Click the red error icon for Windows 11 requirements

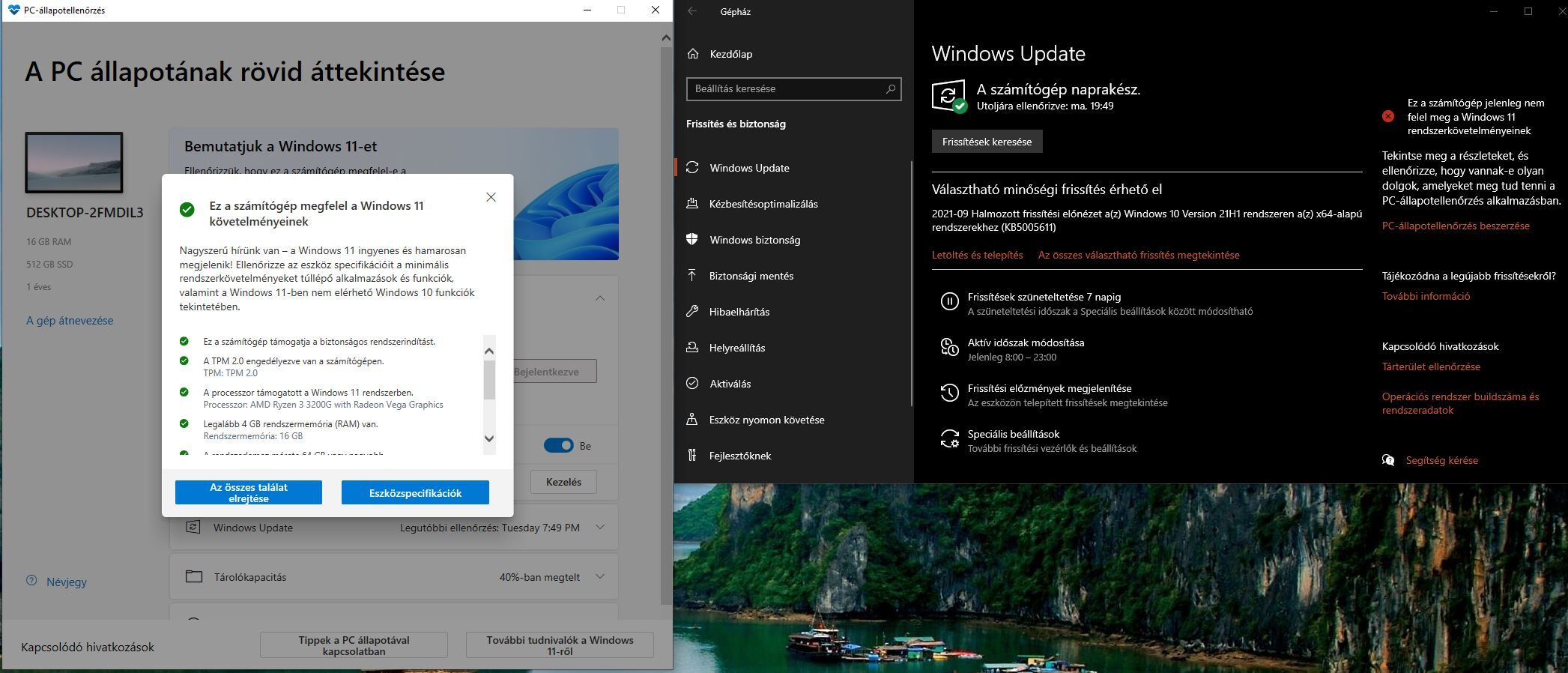pyautogui.click(x=1388, y=116)
